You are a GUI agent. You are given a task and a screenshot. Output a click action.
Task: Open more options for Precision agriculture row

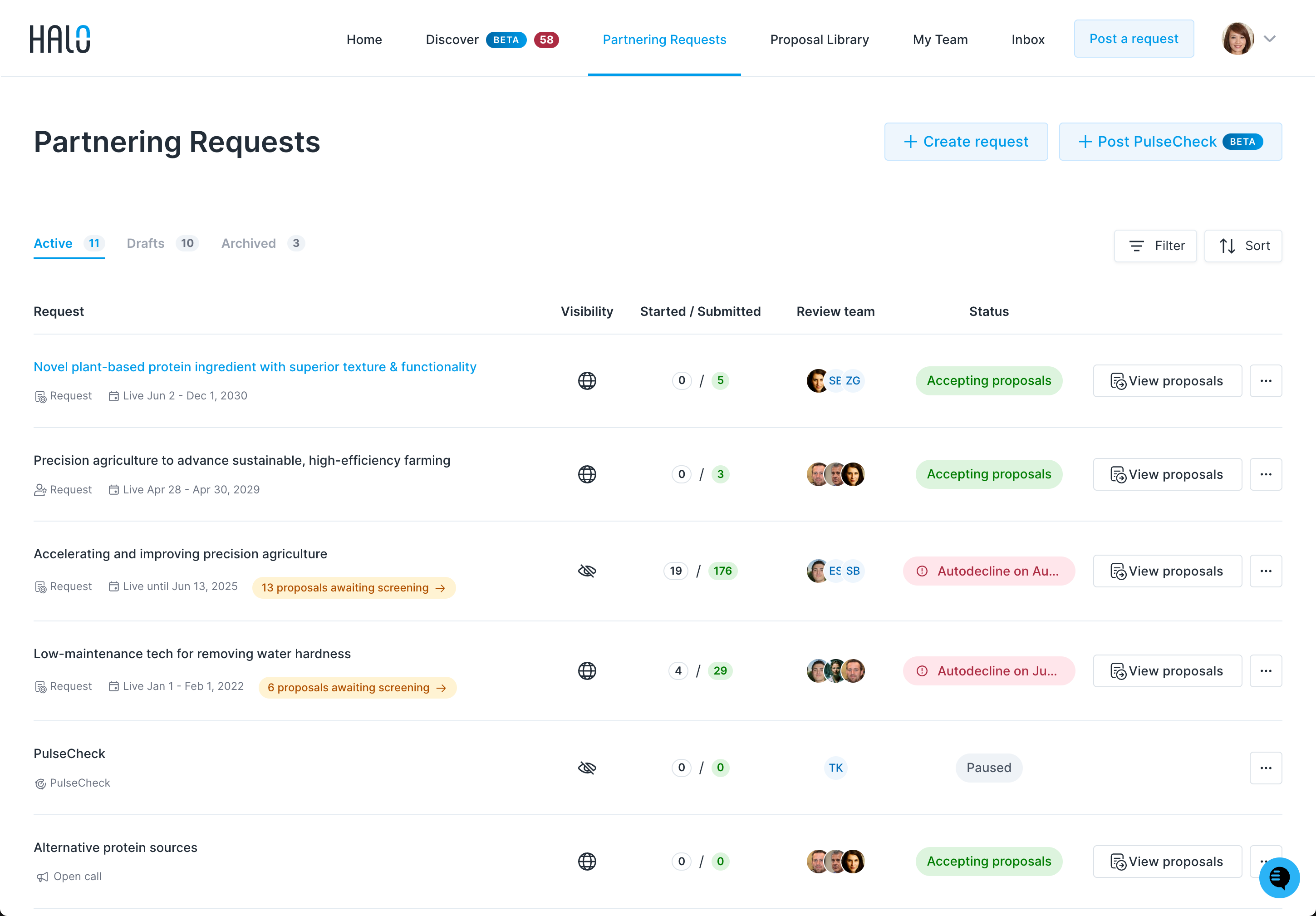point(1266,474)
